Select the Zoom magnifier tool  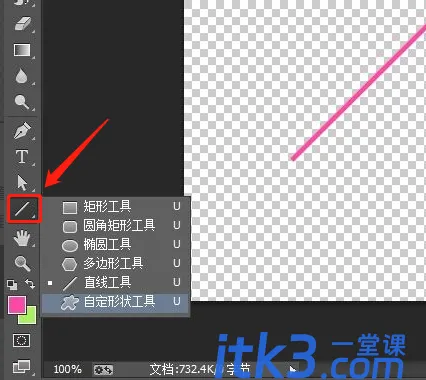click(x=22, y=263)
